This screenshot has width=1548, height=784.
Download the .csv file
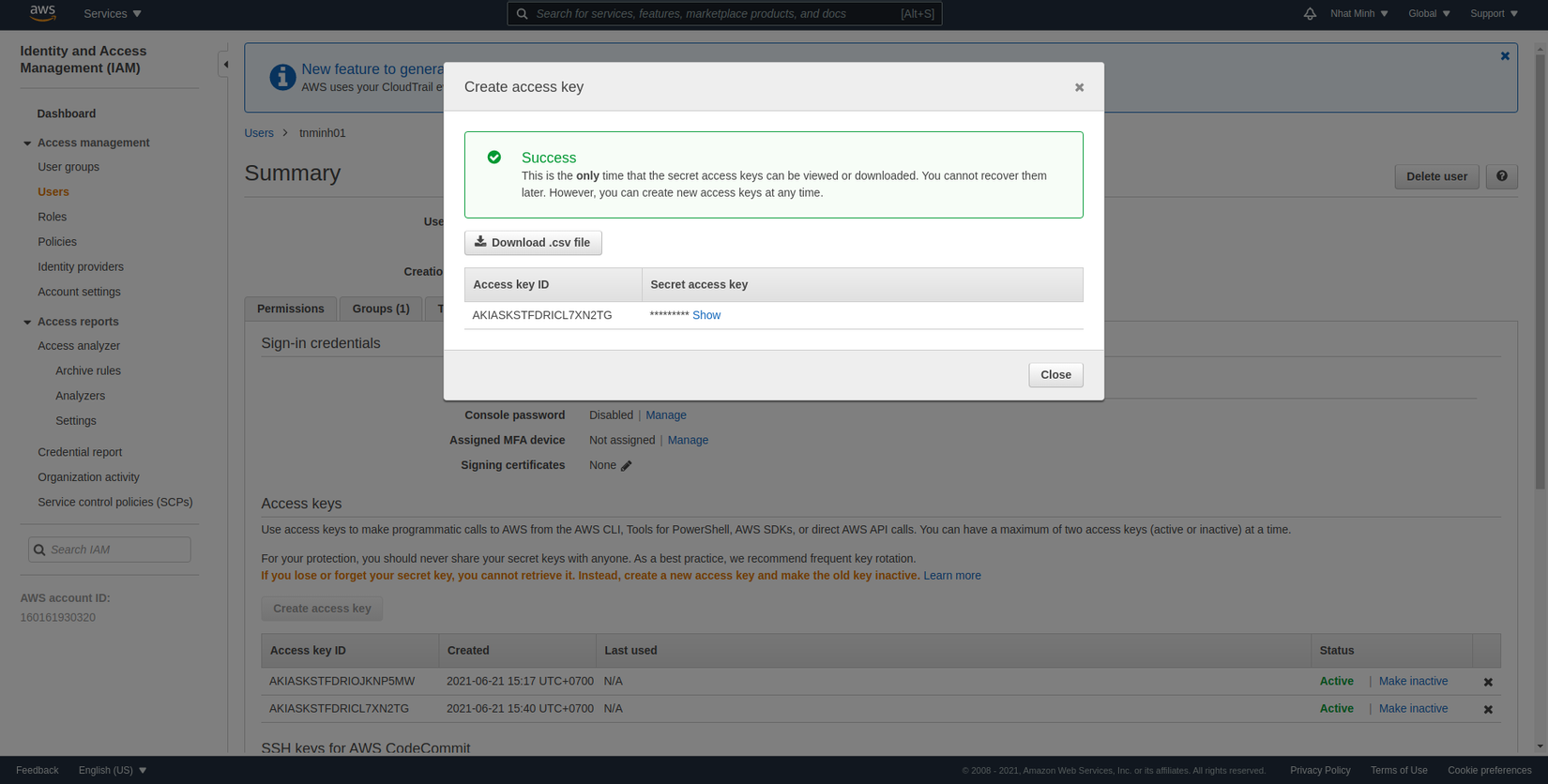point(533,243)
